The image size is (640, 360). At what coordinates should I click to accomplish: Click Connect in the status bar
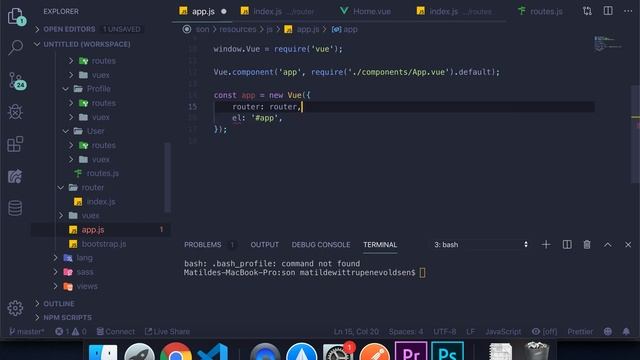116,331
